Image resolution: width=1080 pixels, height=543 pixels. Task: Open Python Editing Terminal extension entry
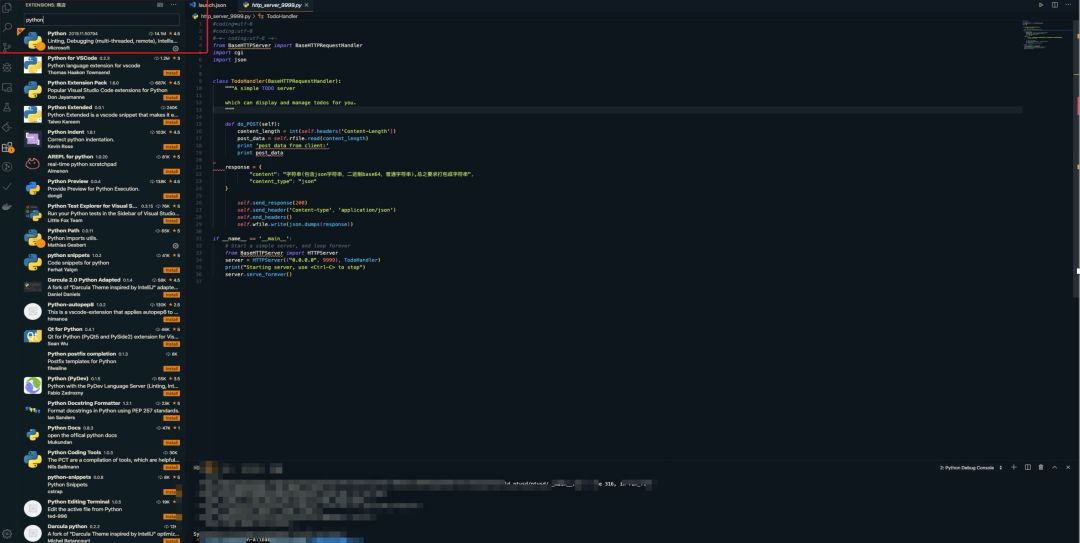[x=102, y=509]
